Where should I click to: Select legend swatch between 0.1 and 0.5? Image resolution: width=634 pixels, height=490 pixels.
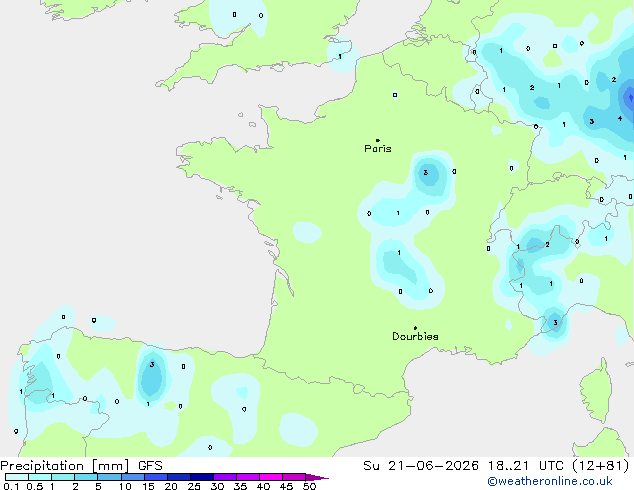pos(17,477)
